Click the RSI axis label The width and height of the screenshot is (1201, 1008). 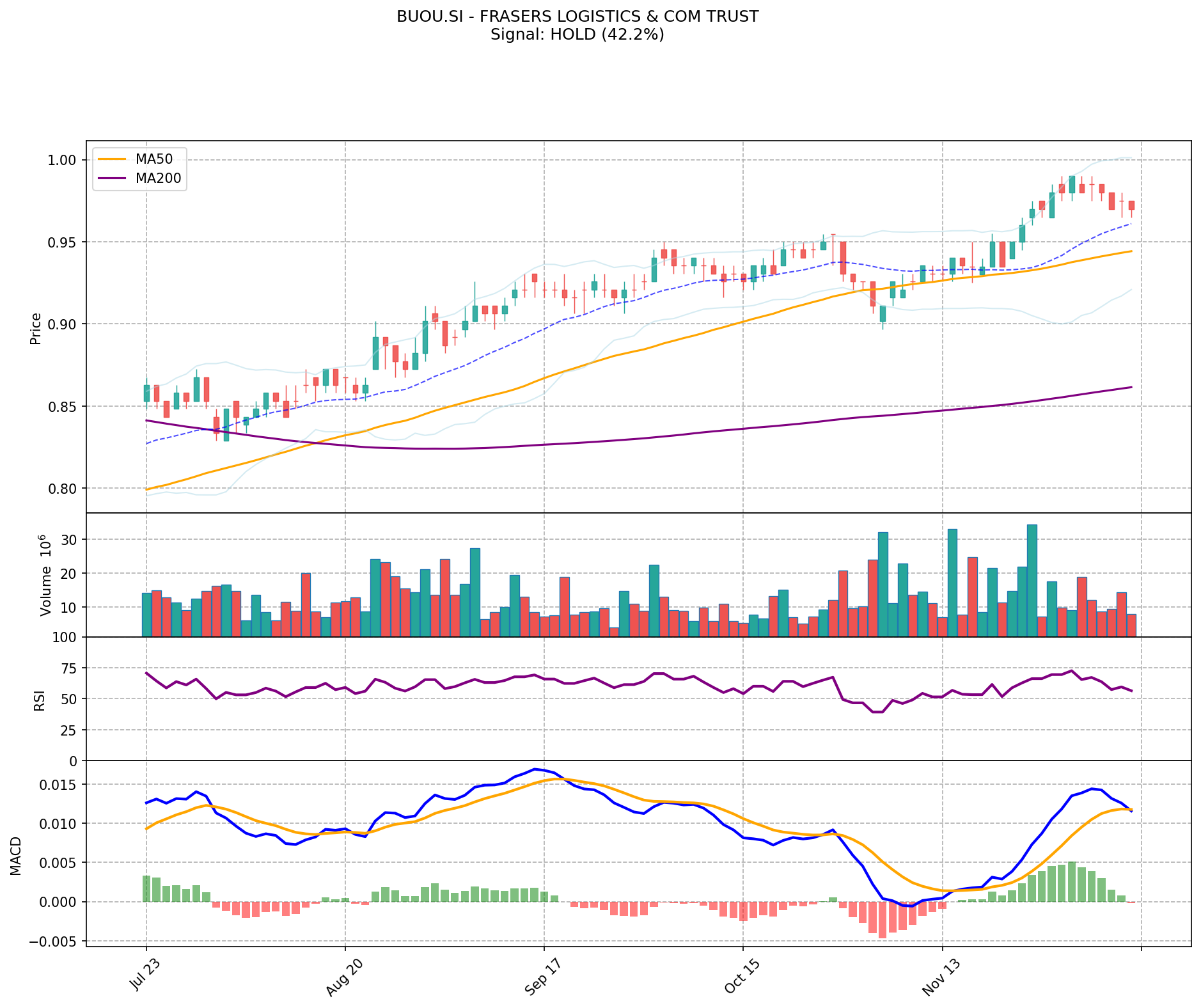point(40,700)
